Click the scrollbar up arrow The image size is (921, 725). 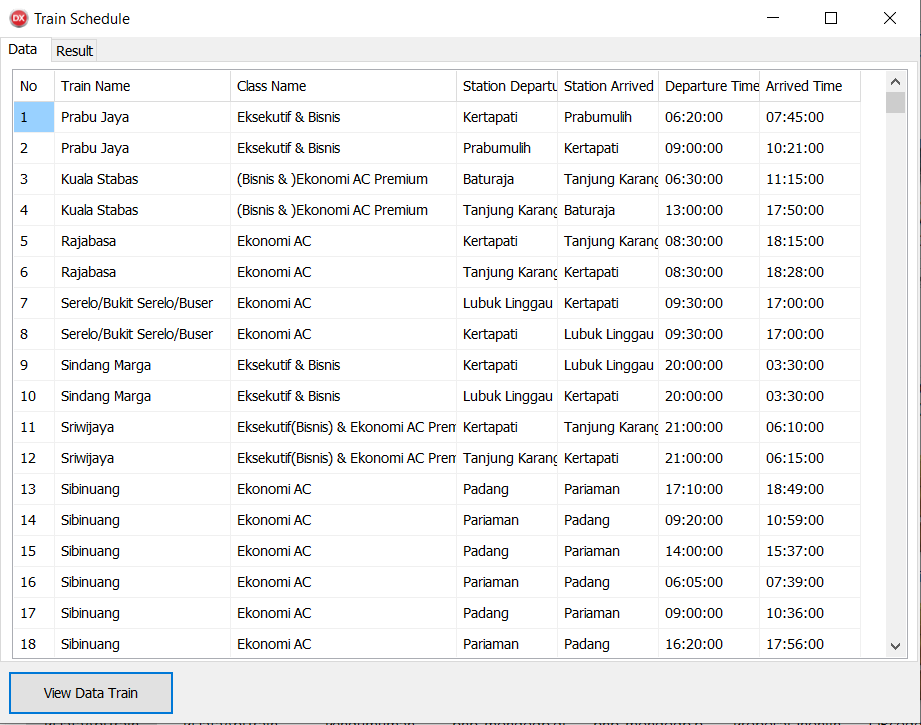[895, 82]
